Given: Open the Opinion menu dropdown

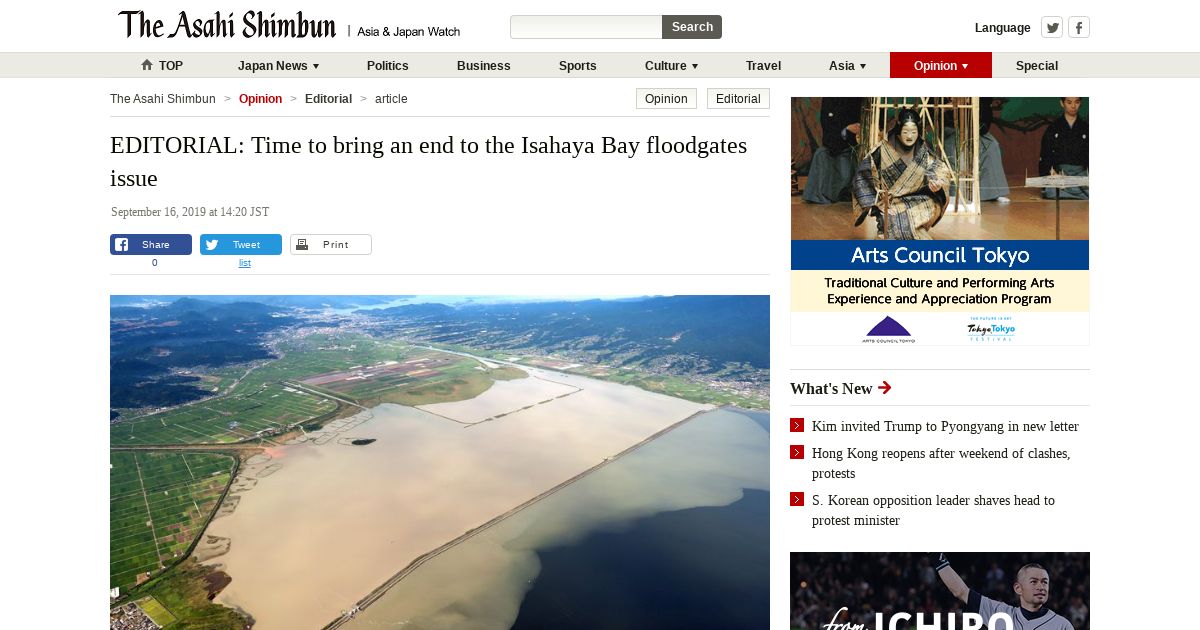Looking at the screenshot, I should pos(941,65).
